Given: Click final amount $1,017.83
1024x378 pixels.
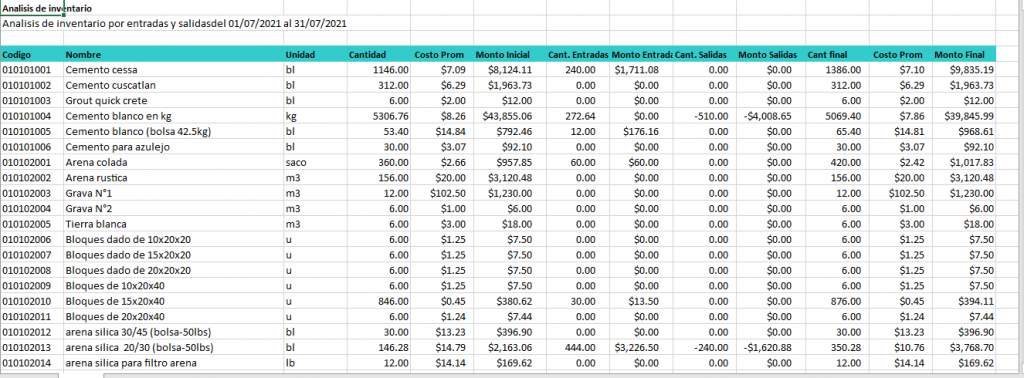Looking at the screenshot, I should (x=963, y=163).
